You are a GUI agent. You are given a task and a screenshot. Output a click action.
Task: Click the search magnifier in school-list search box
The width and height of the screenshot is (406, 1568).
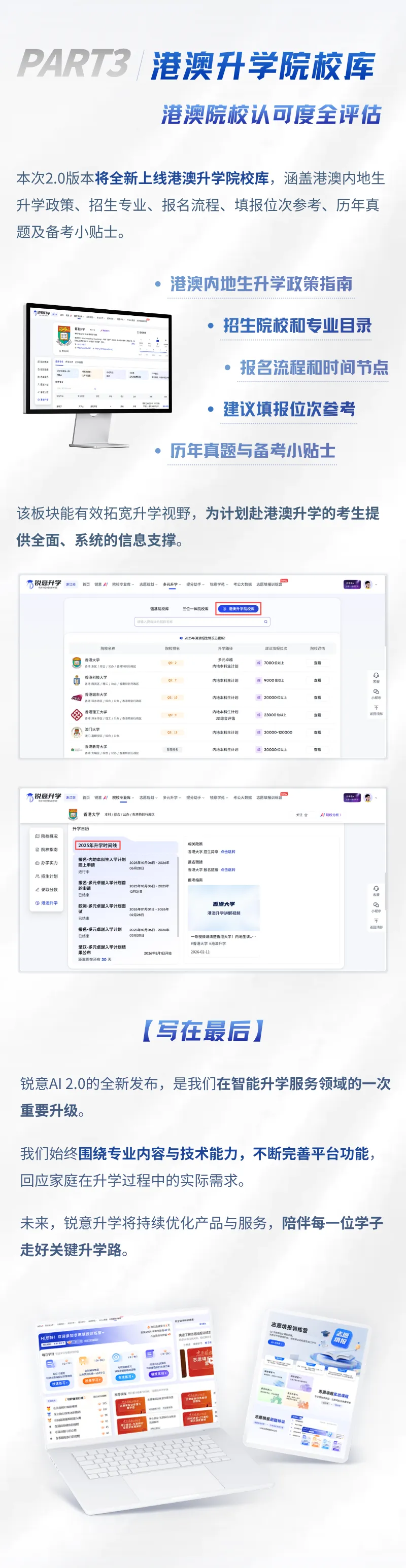click(x=266, y=622)
